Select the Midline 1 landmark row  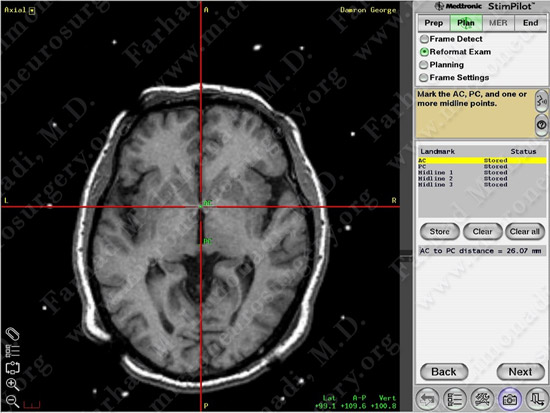482,173
